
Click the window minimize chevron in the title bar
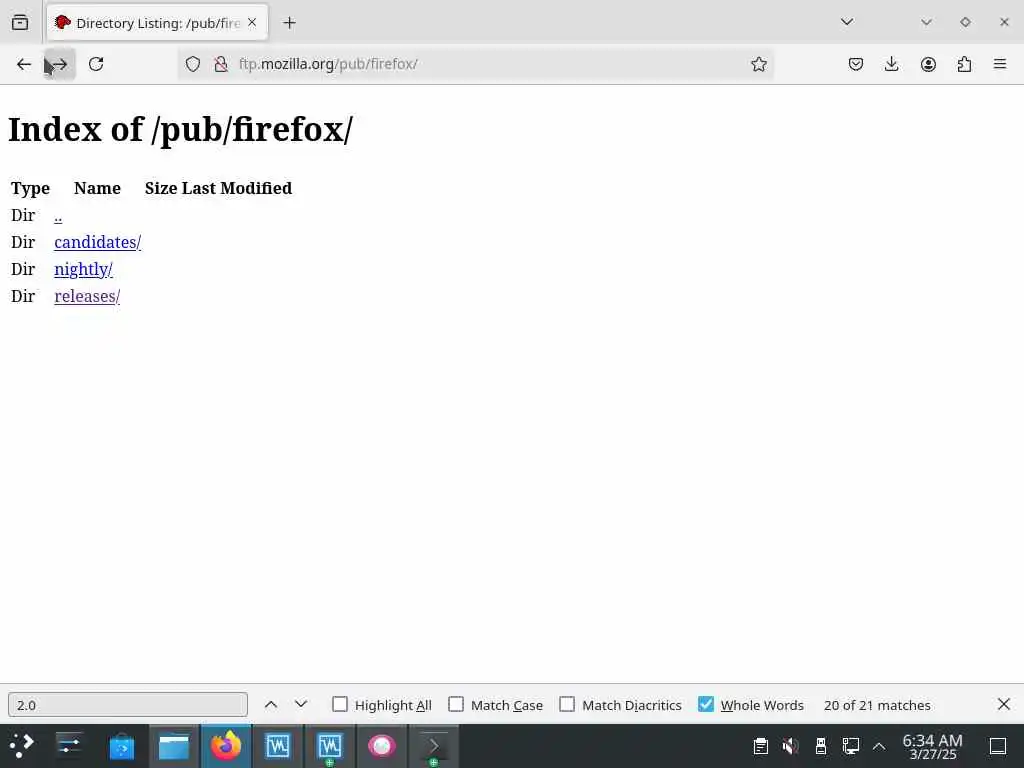(x=926, y=22)
